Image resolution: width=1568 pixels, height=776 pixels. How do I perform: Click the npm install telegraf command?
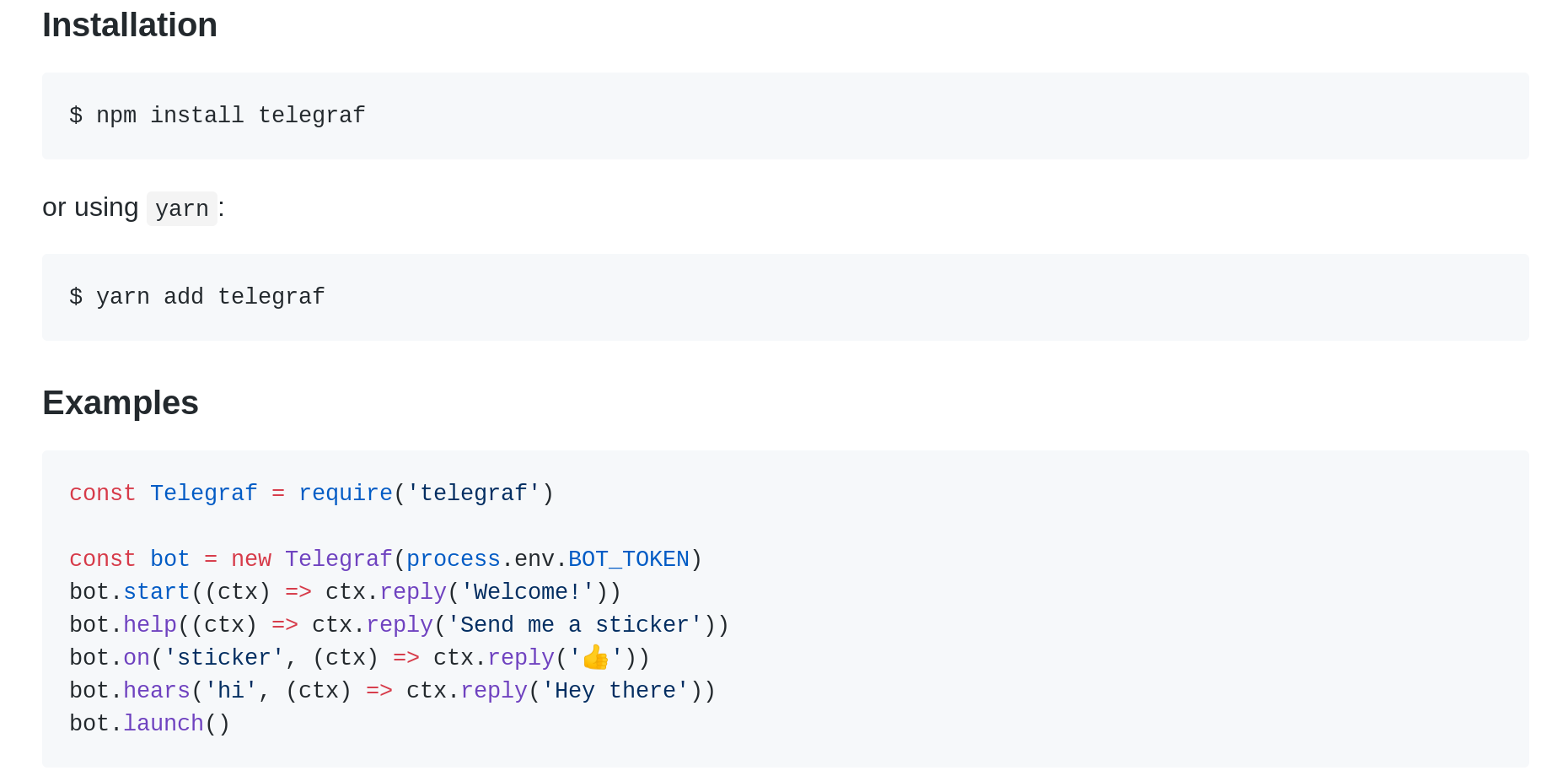(x=217, y=116)
